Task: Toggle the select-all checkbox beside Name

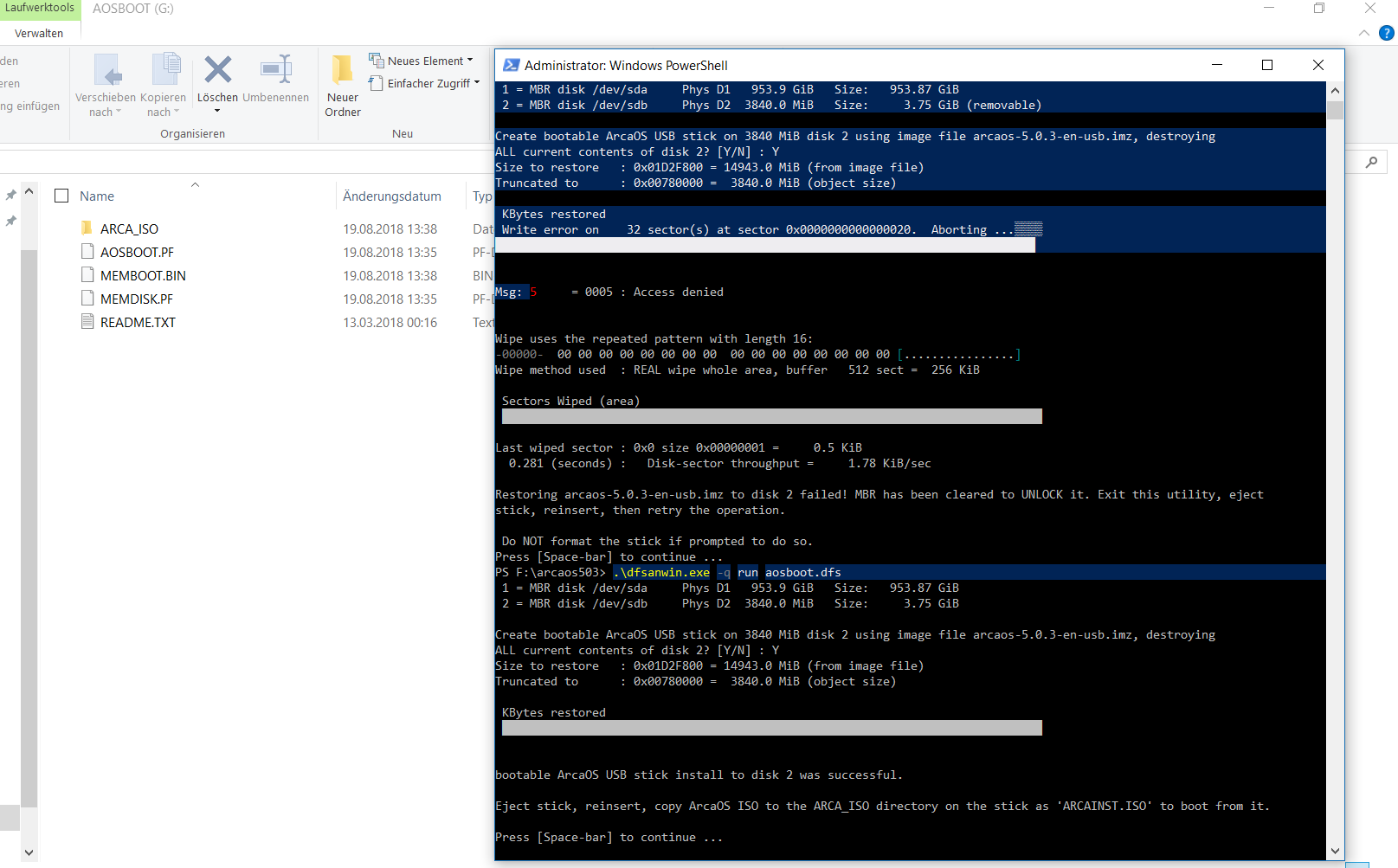Action: [61, 196]
